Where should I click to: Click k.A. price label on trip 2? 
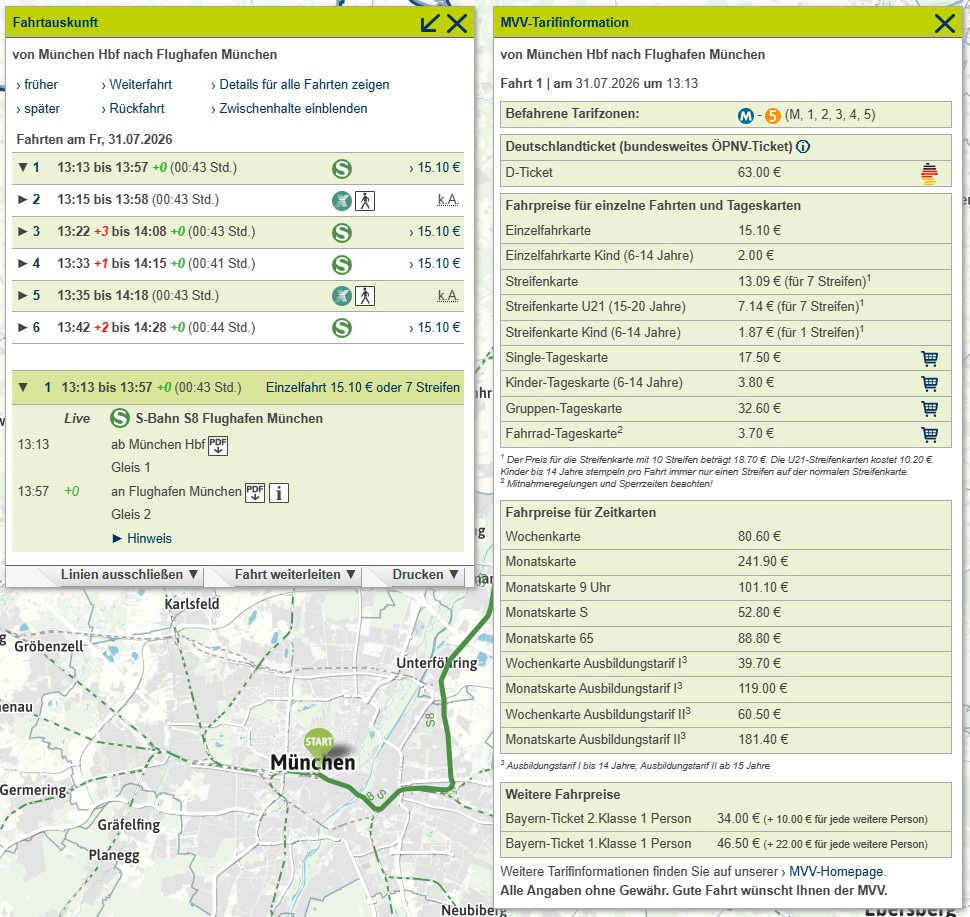pyautogui.click(x=448, y=200)
